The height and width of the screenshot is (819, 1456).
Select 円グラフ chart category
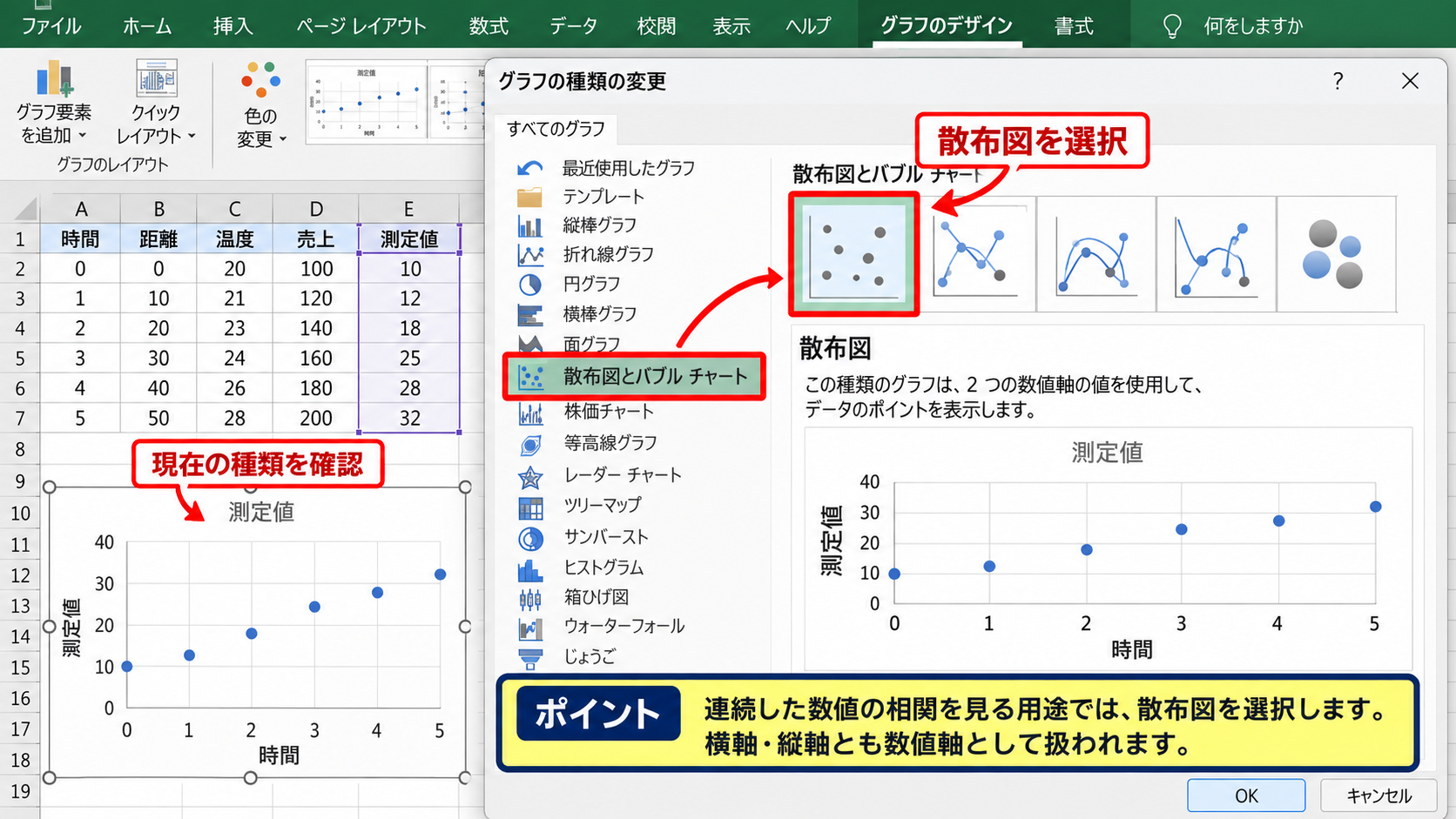[569, 284]
